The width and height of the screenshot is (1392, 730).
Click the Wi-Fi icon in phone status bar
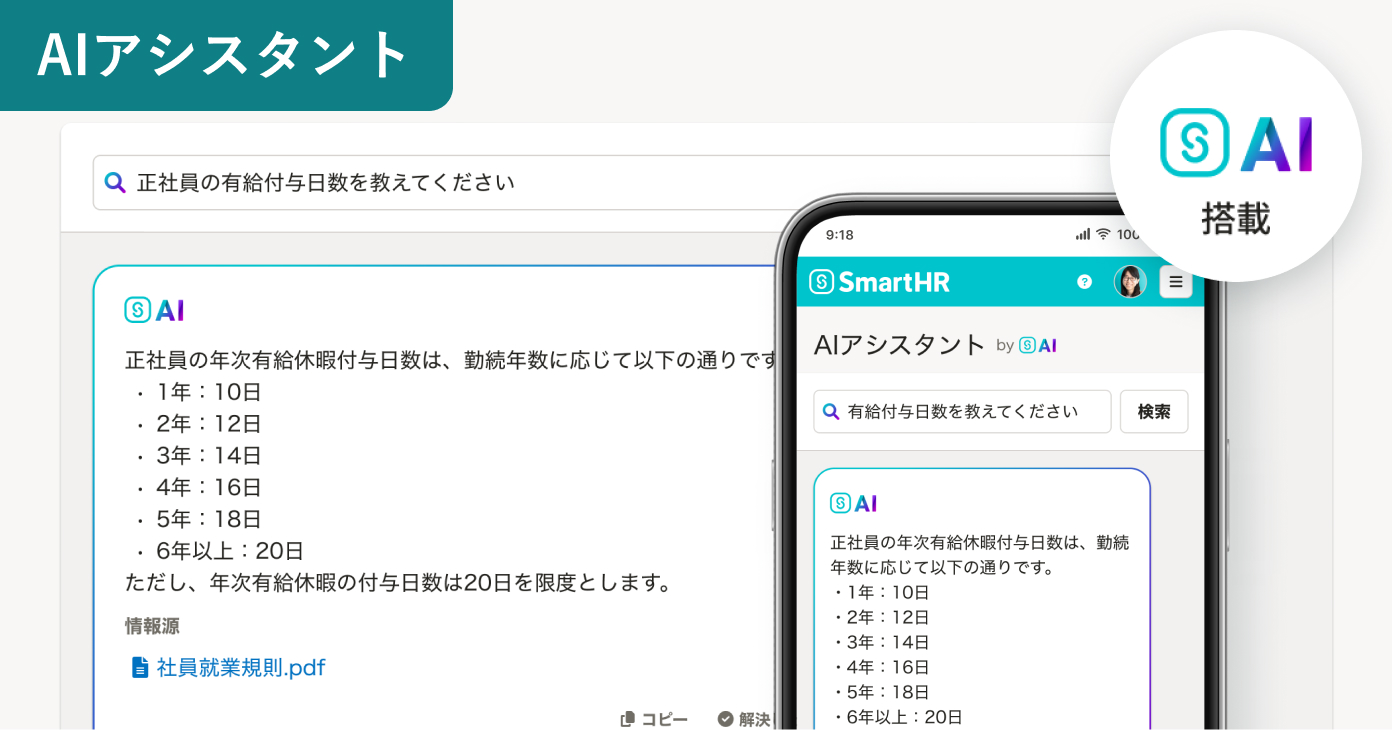(1103, 234)
